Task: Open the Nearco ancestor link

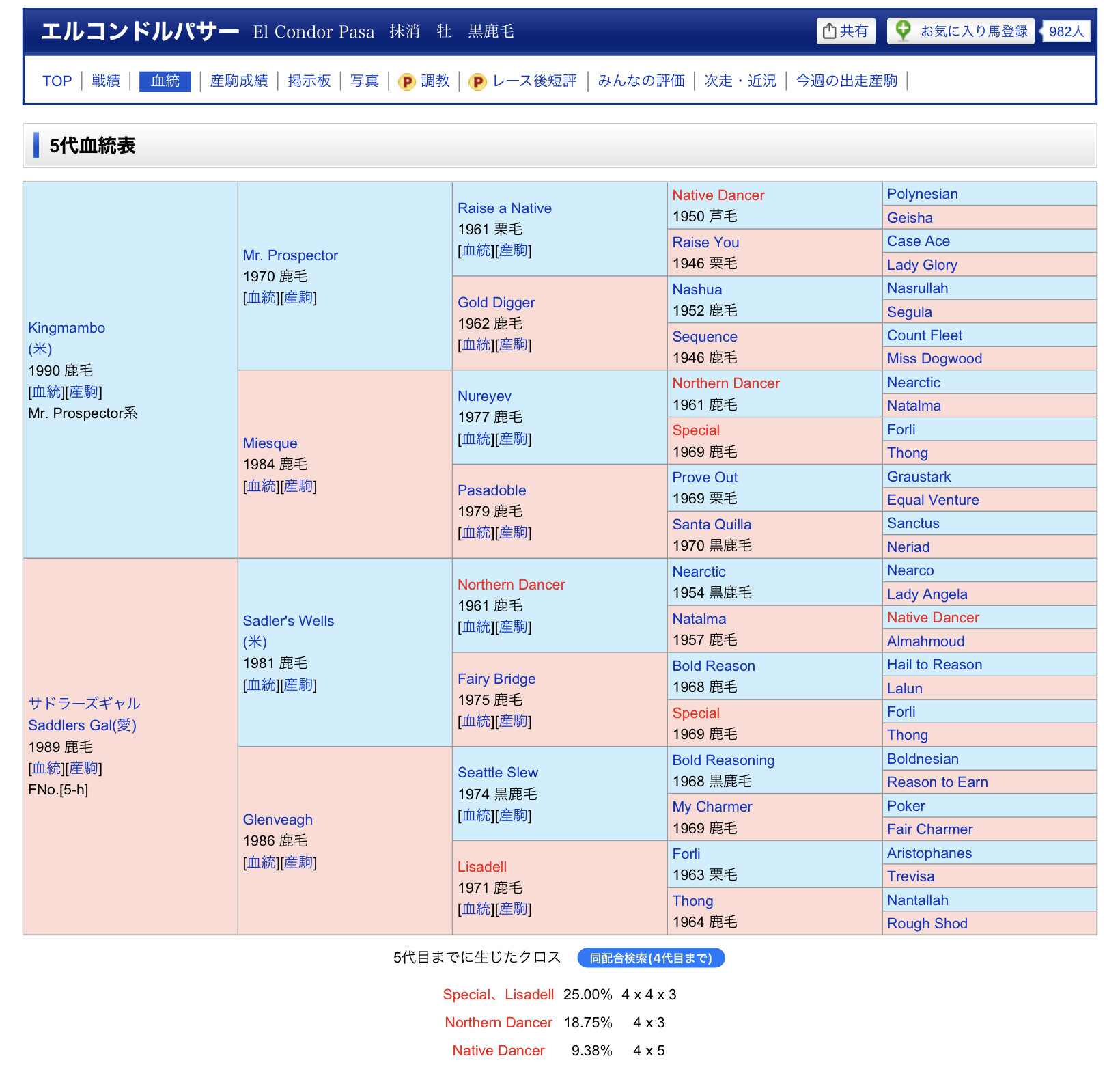Action: 910,570
